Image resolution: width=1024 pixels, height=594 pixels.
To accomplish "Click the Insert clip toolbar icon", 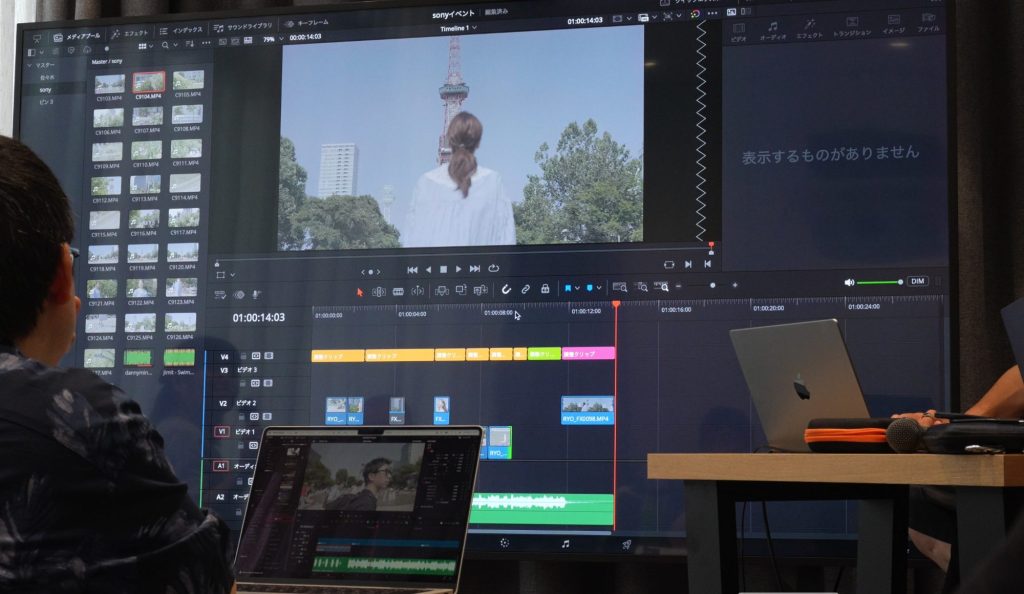I will (442, 290).
